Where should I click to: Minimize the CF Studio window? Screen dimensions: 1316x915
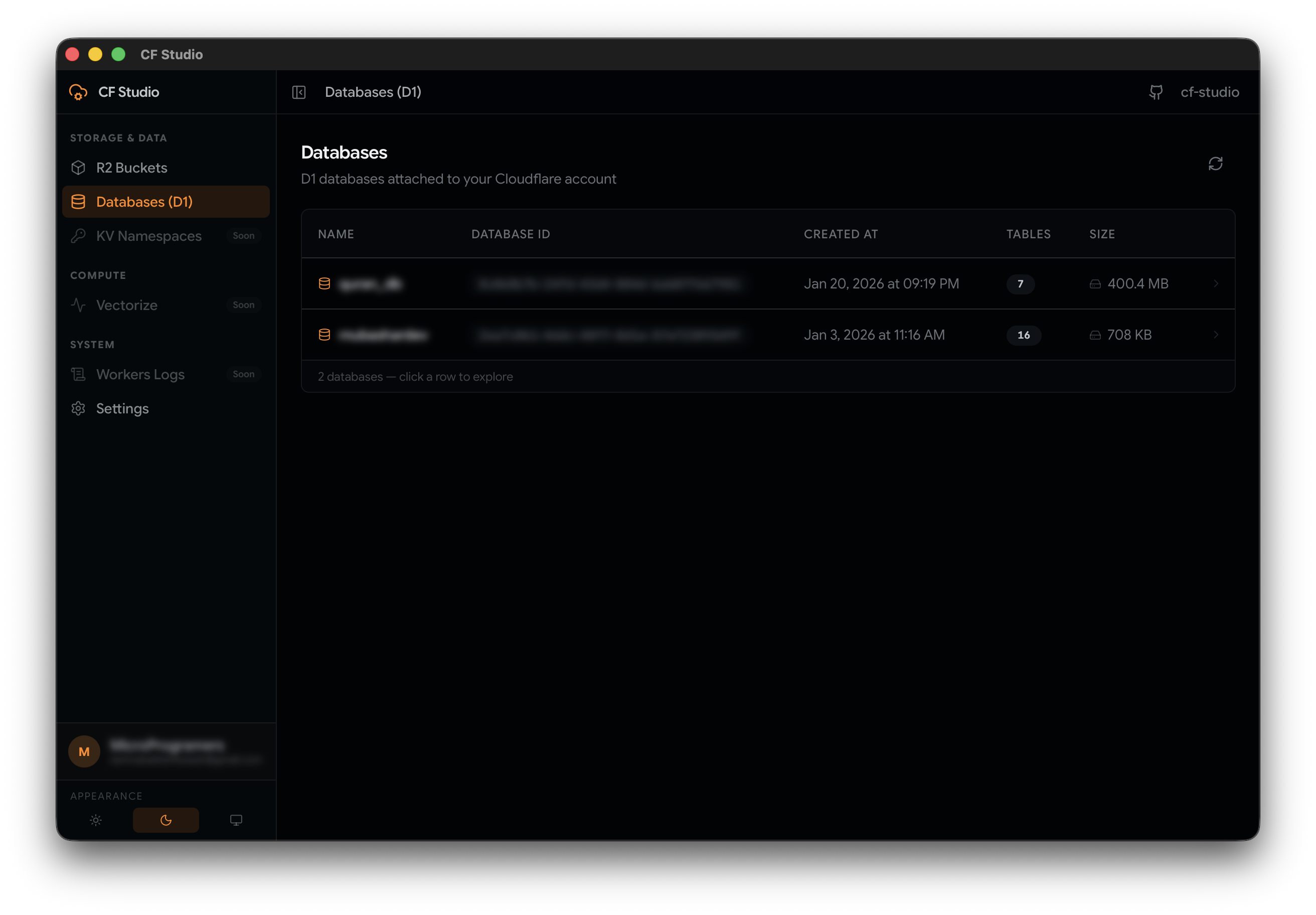click(x=96, y=55)
